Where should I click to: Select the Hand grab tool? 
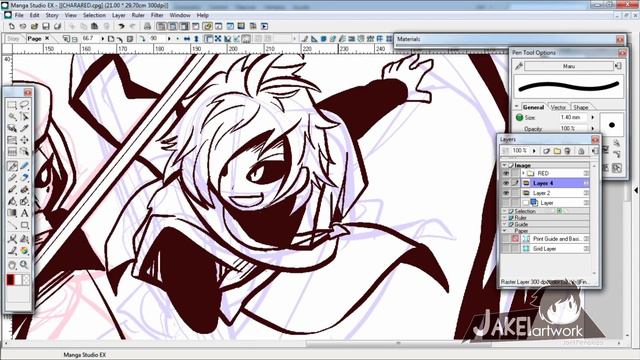pos(12,265)
